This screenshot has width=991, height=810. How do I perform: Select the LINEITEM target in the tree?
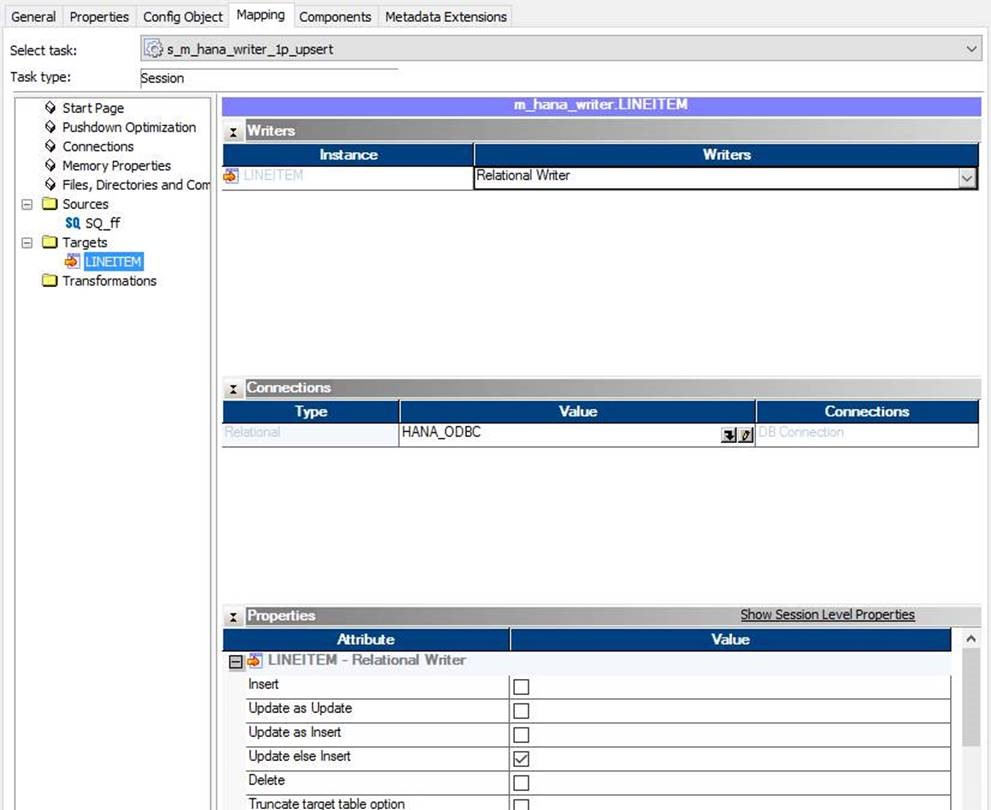(114, 262)
